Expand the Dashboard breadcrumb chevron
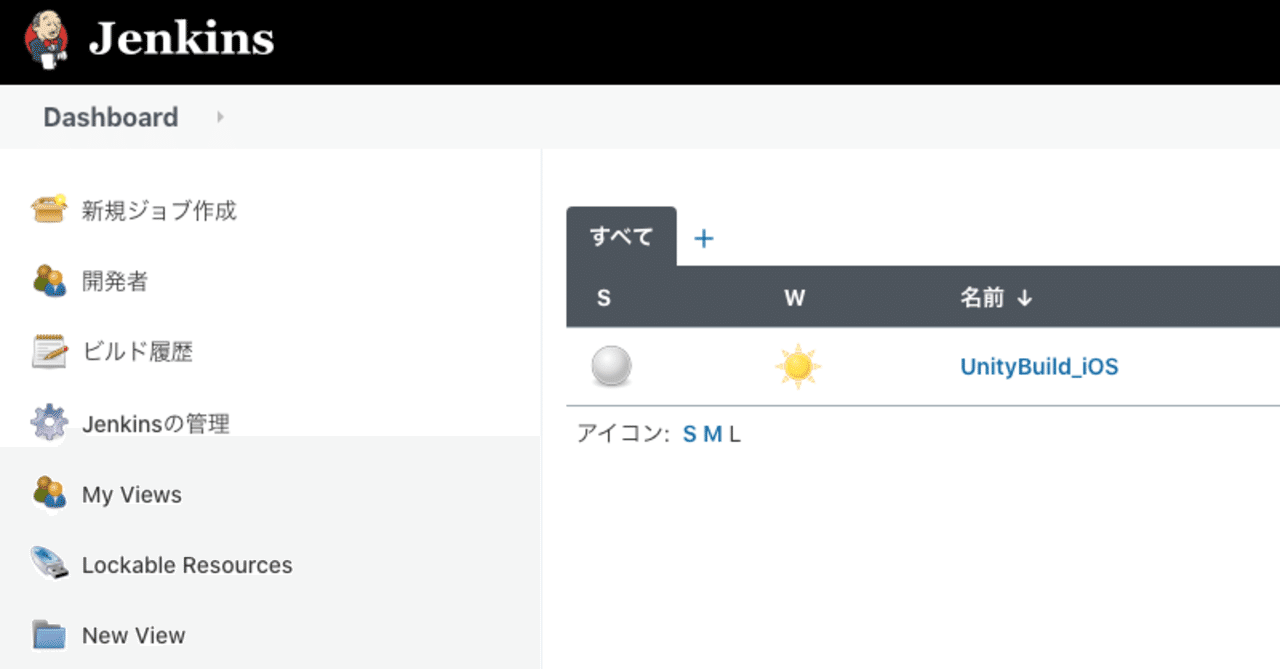Image resolution: width=1280 pixels, height=669 pixels. [219, 116]
